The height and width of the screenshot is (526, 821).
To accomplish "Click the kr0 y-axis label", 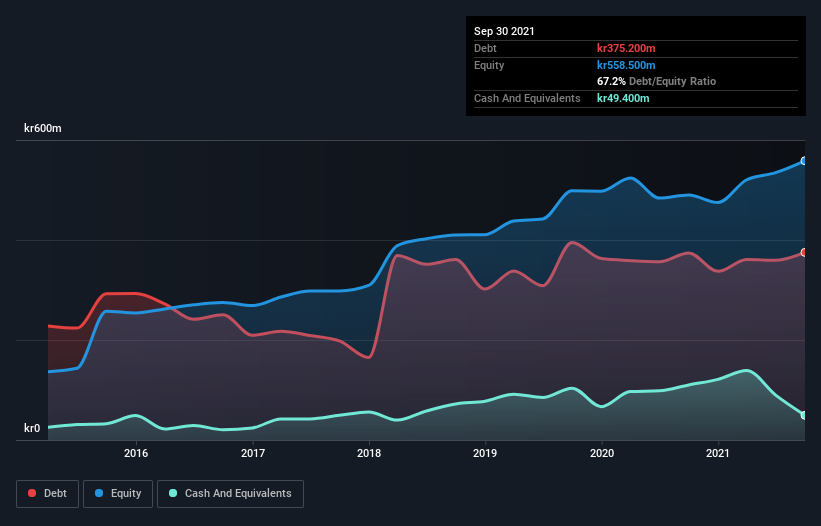I will tap(32, 428).
